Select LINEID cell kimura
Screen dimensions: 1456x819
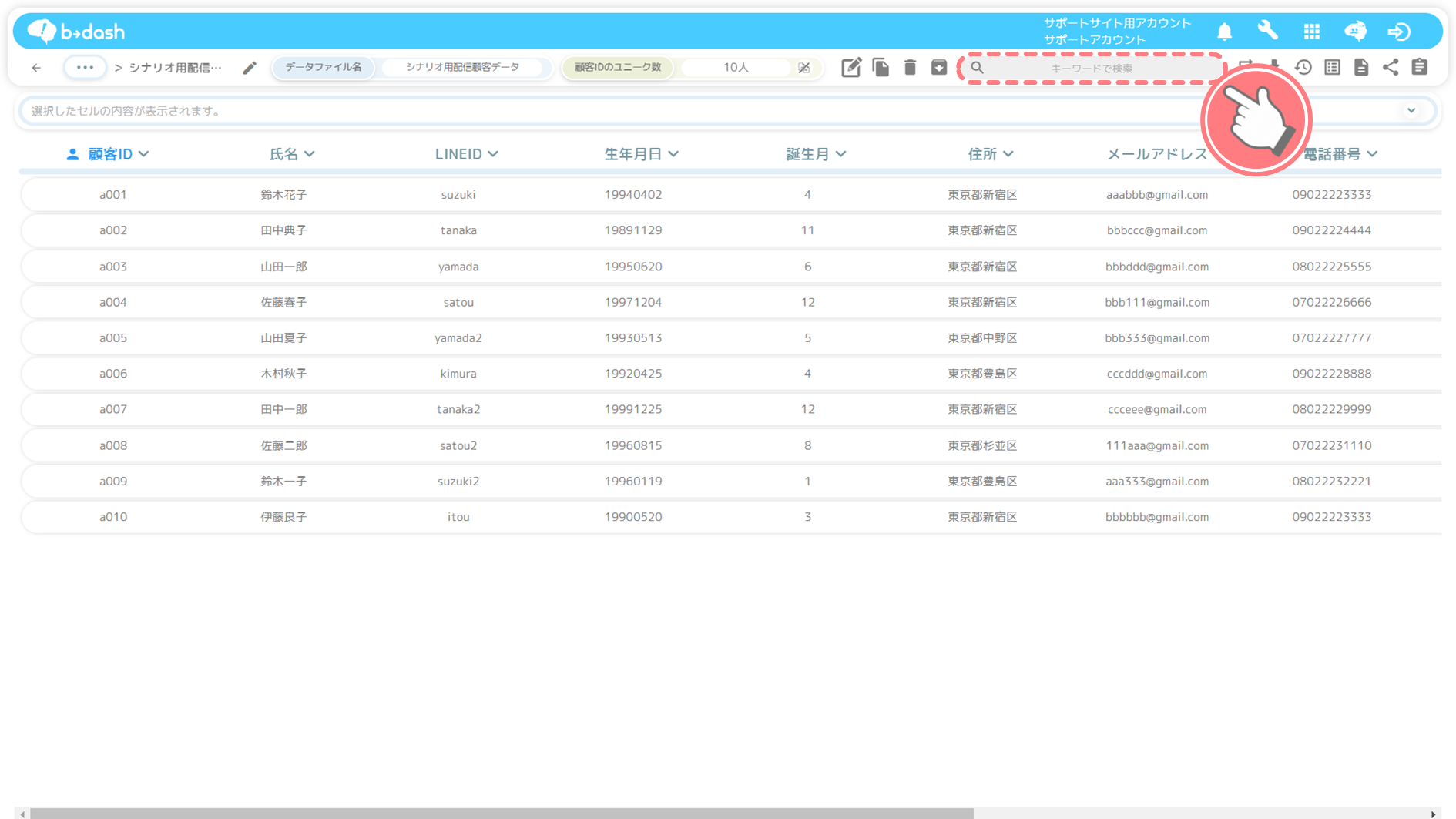[458, 374]
